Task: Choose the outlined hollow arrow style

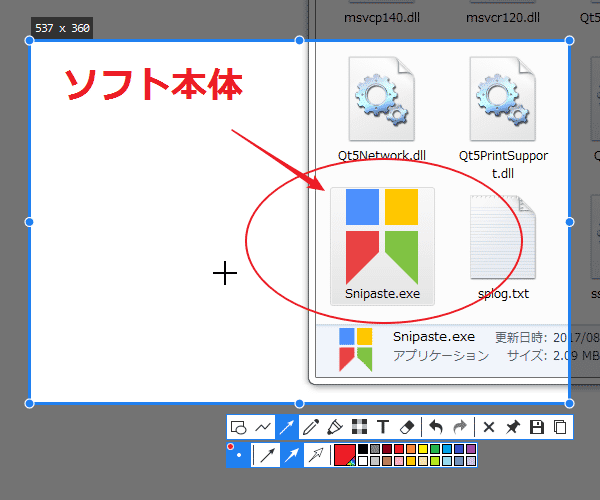Action: pos(316,455)
